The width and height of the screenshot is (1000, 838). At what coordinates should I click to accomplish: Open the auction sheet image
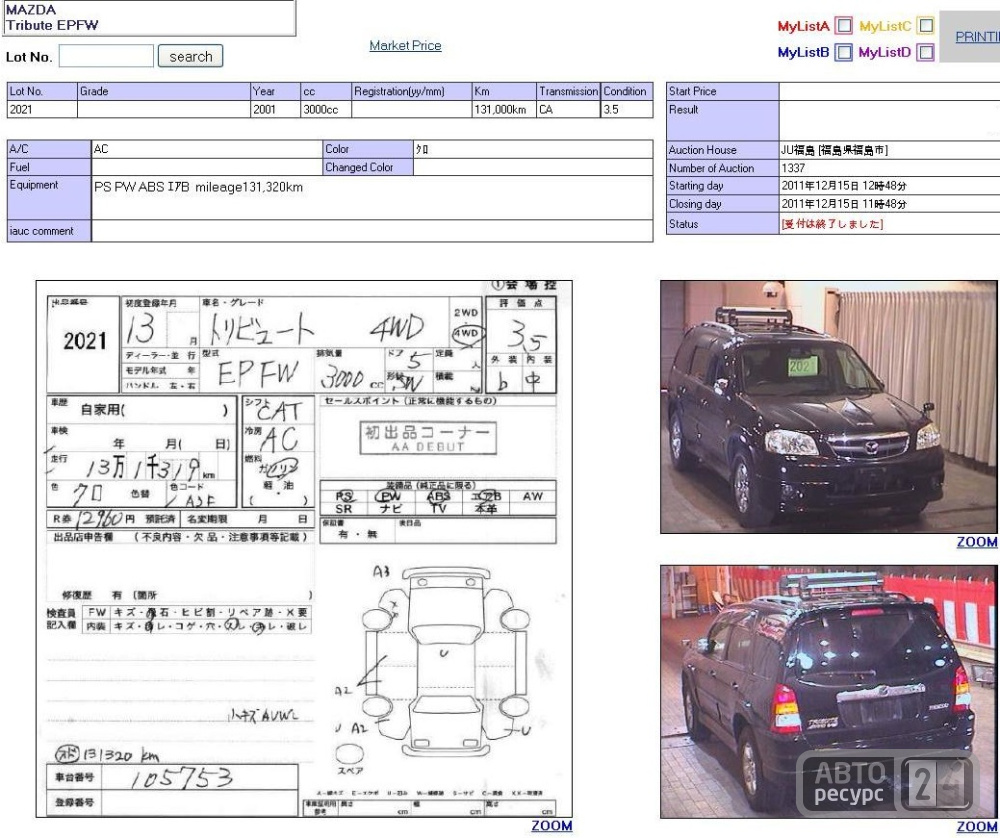[x=304, y=549]
